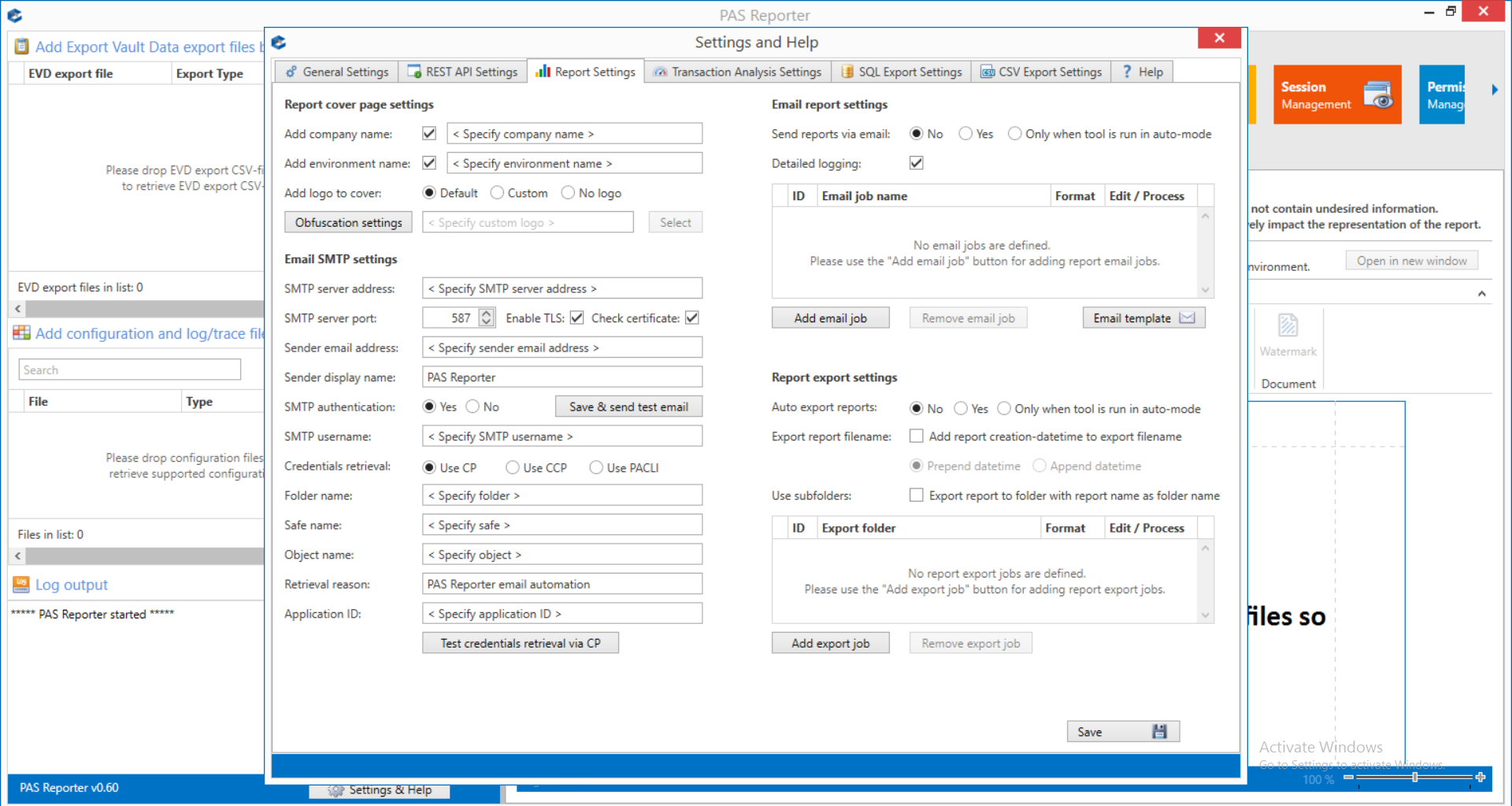Select the Report Settings tab

point(585,72)
